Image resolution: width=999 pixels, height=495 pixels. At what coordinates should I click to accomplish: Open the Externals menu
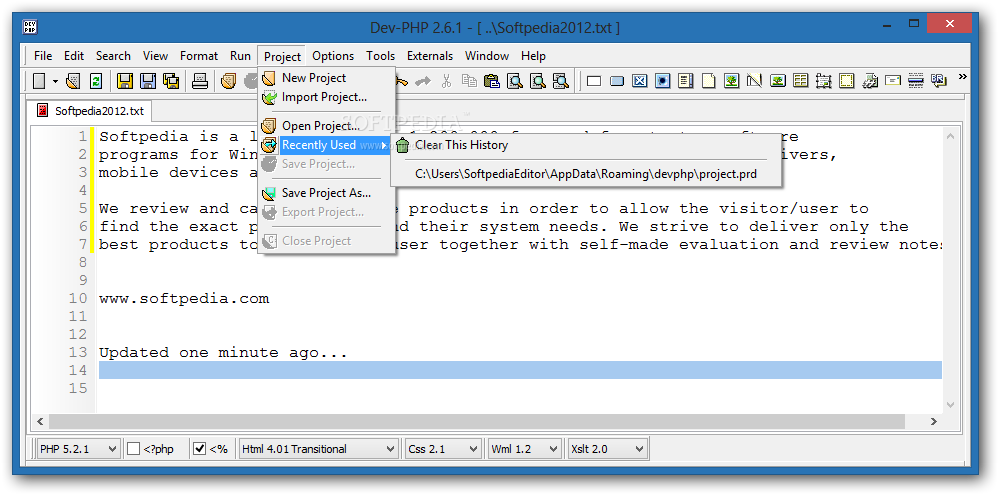coord(430,56)
